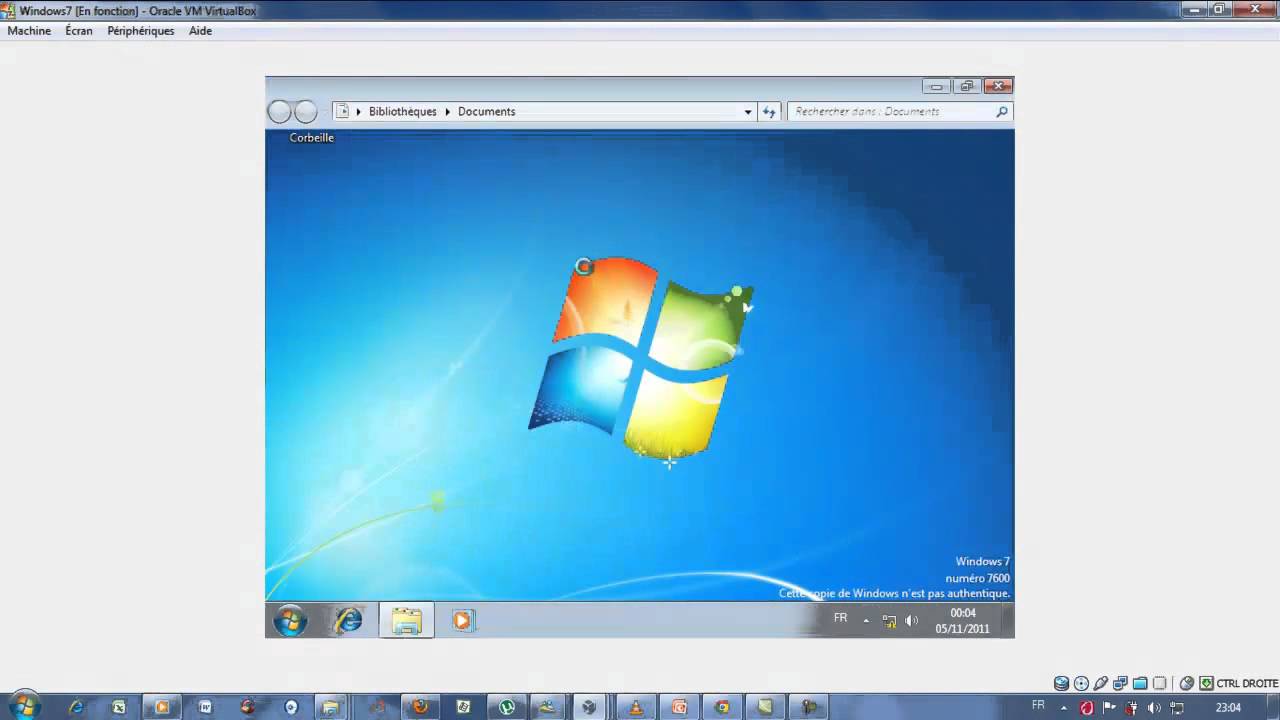Expand the address bar history dropdown
Screen dimensions: 1280x720
tap(748, 112)
